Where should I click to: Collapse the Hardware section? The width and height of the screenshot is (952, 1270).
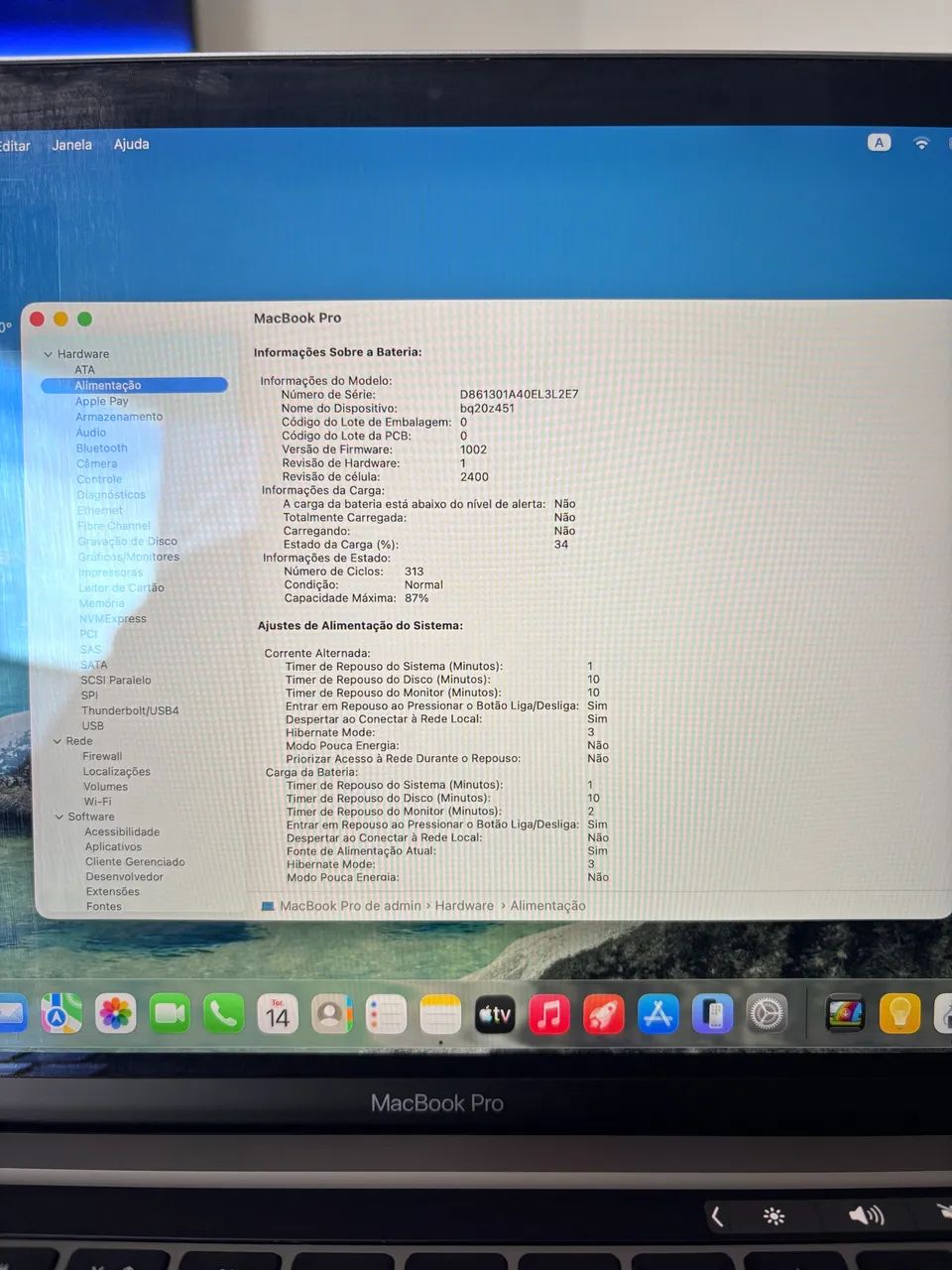click(x=48, y=354)
